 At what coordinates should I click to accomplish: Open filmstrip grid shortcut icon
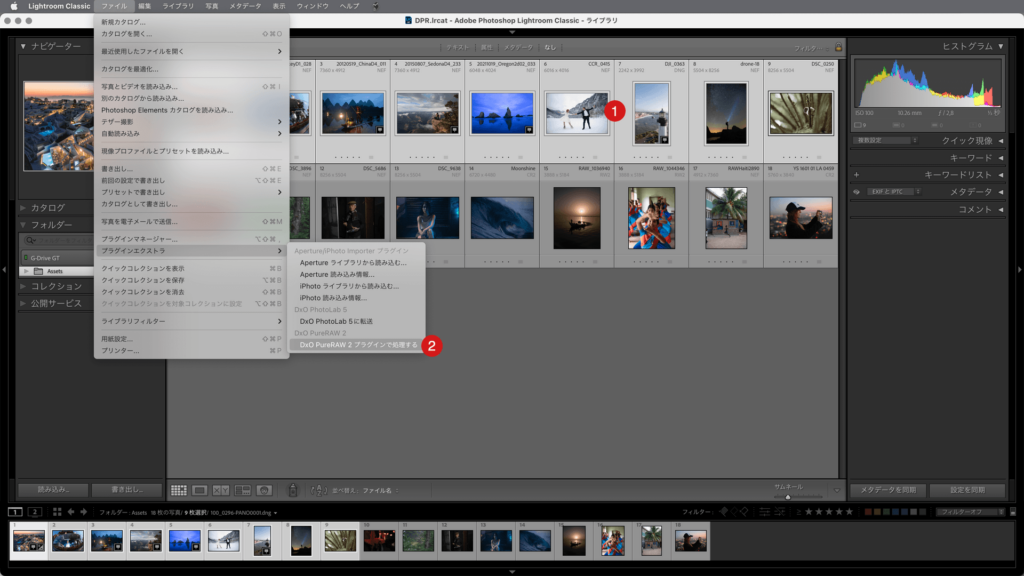pyautogui.click(x=57, y=512)
